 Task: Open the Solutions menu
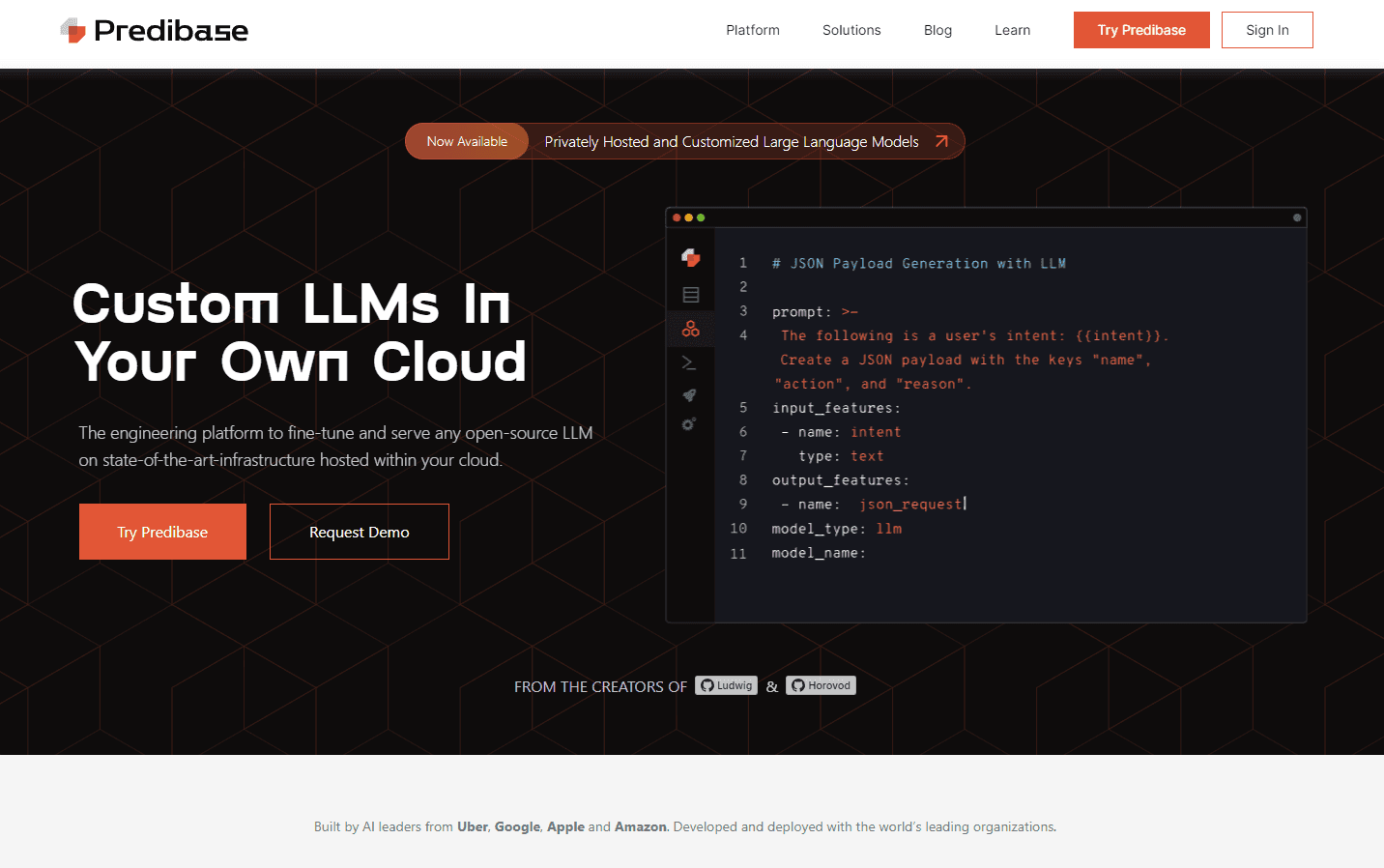(851, 30)
